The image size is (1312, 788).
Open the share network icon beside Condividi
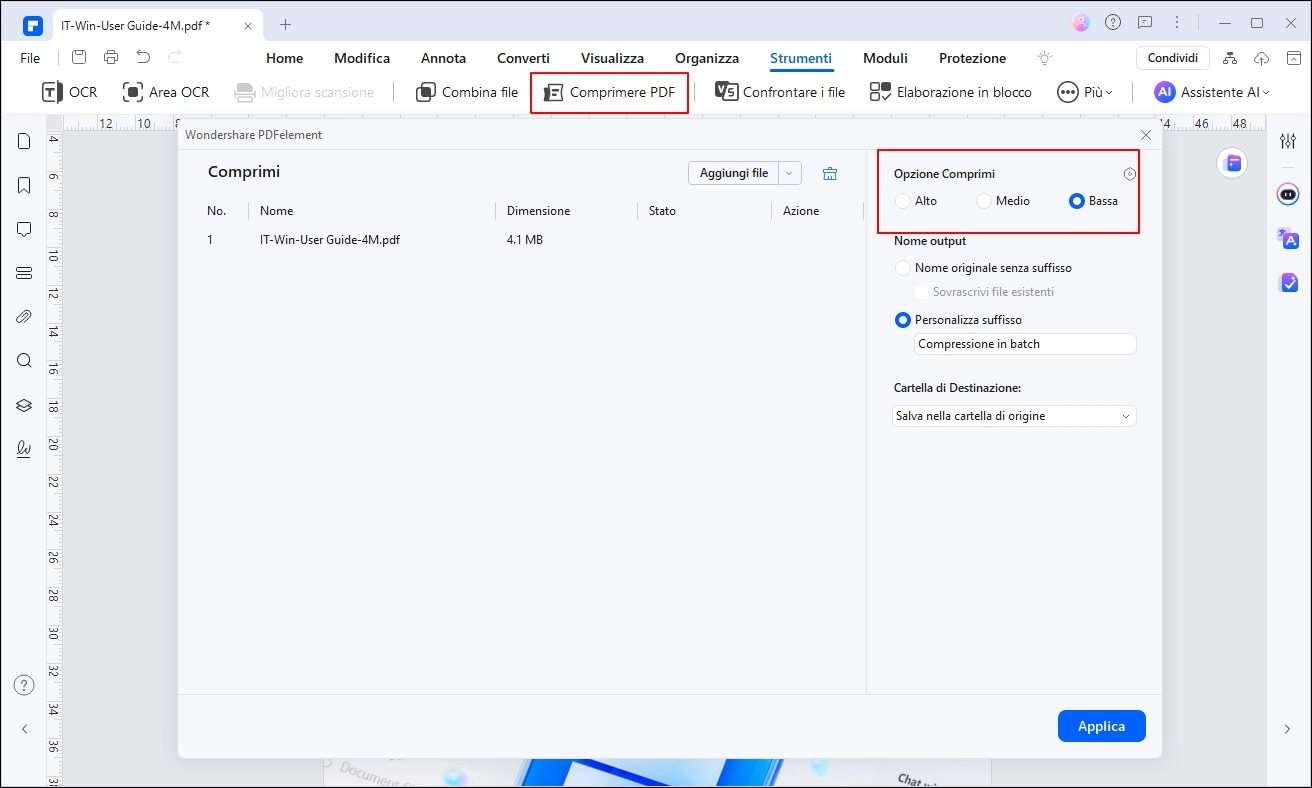[x=1230, y=58]
